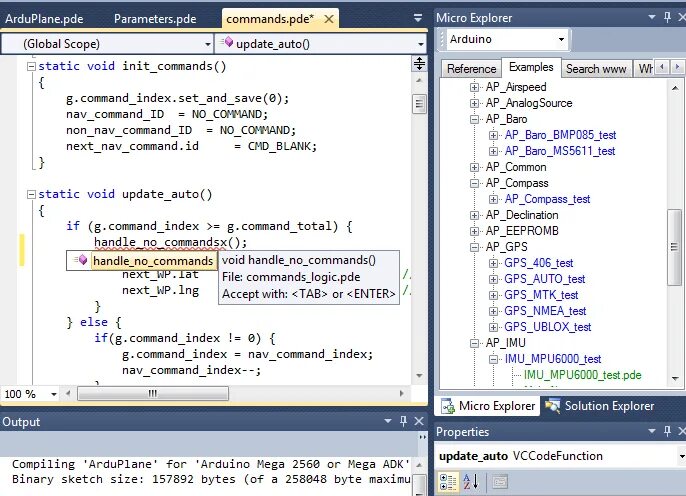Click the editor horizontal scrollbar thumb
686x496 pixels.
(x=153, y=394)
